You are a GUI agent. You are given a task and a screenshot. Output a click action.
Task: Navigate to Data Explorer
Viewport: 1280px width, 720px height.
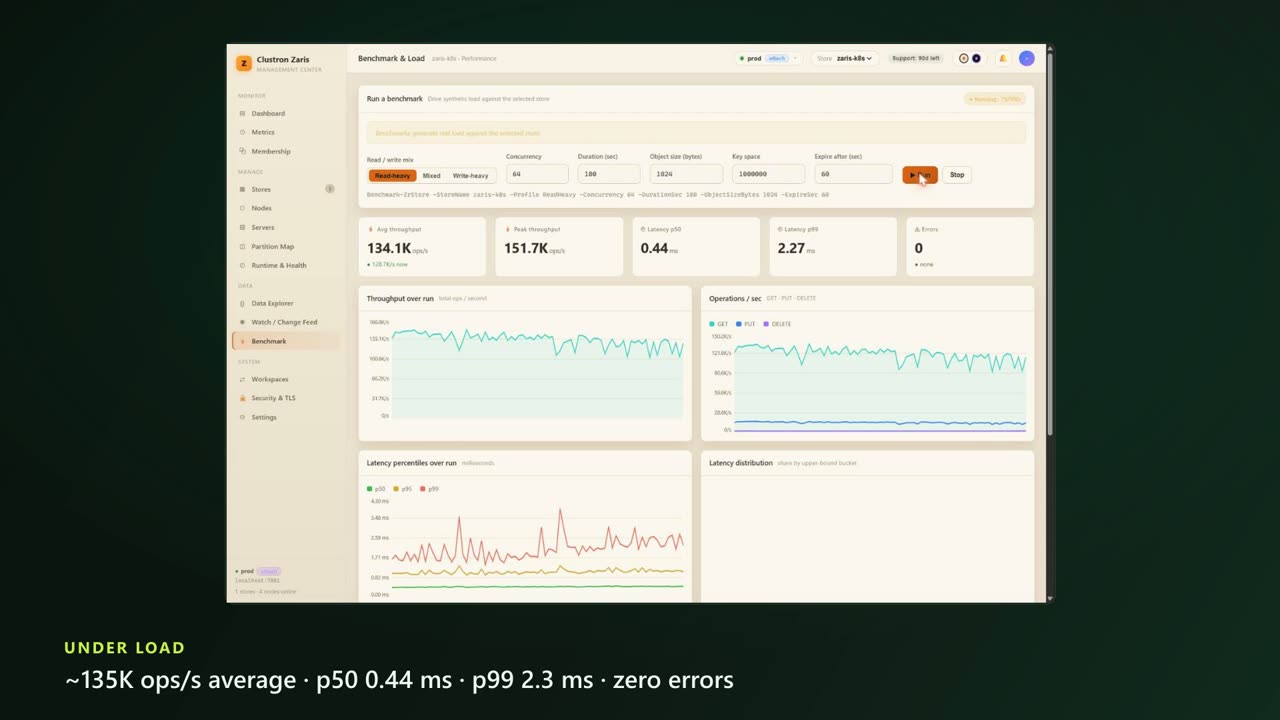point(285,303)
